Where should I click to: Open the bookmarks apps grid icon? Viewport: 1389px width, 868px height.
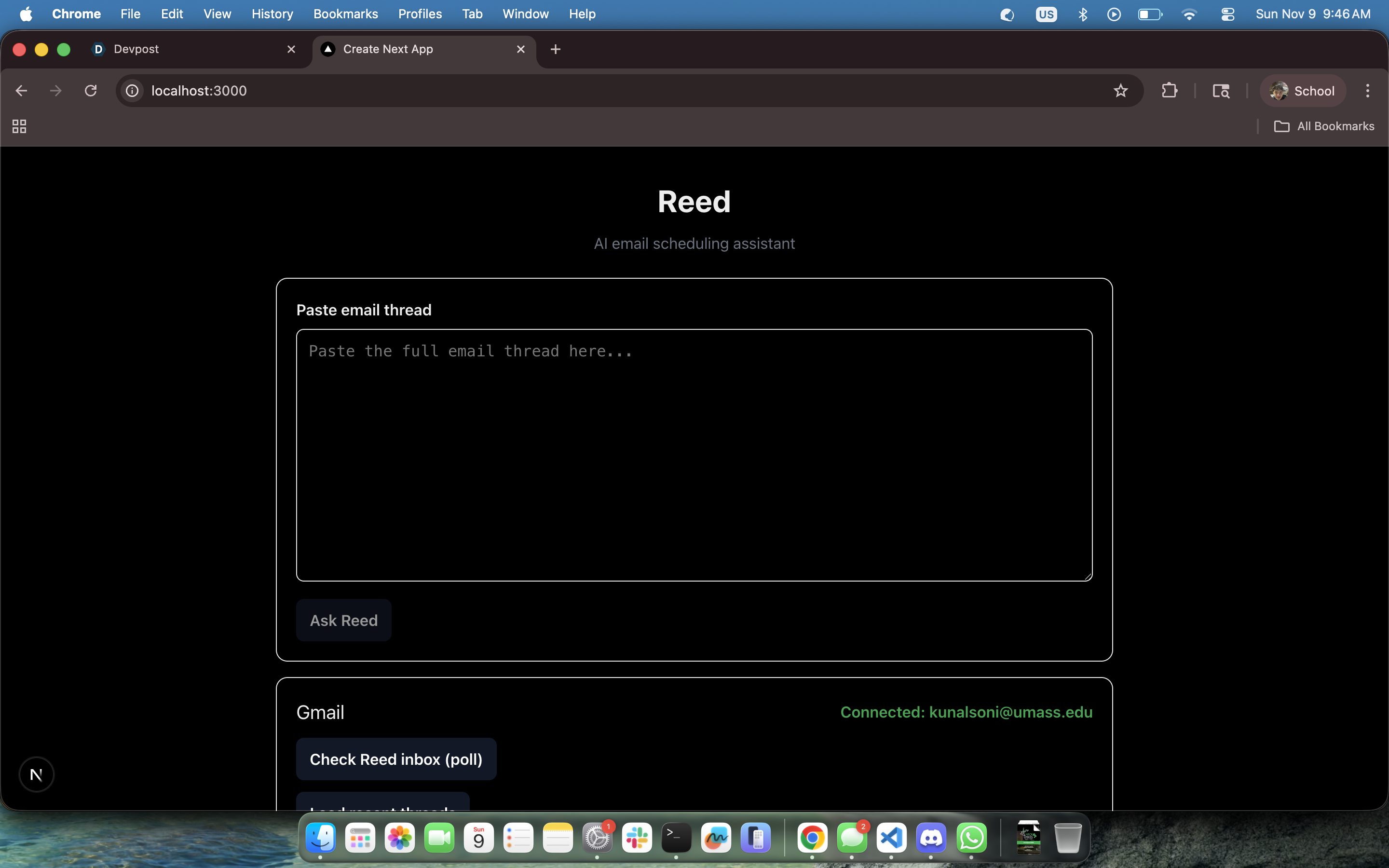point(19,126)
